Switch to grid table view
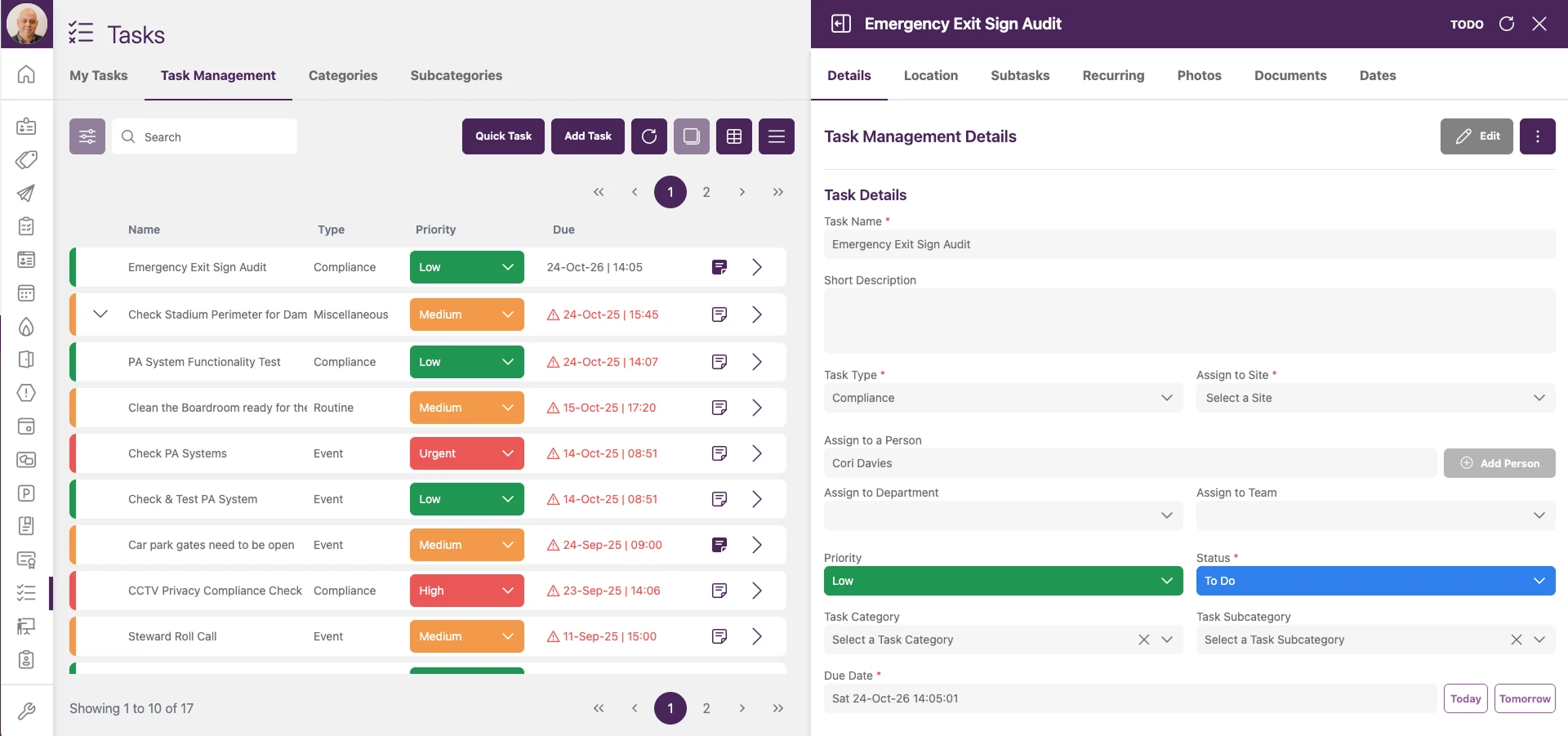The height and width of the screenshot is (736, 1568). [x=733, y=136]
